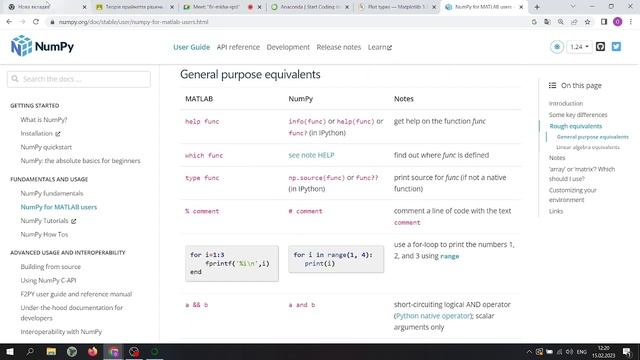640x360 pixels.
Task: Open the User Guide nav item
Action: coord(191,47)
